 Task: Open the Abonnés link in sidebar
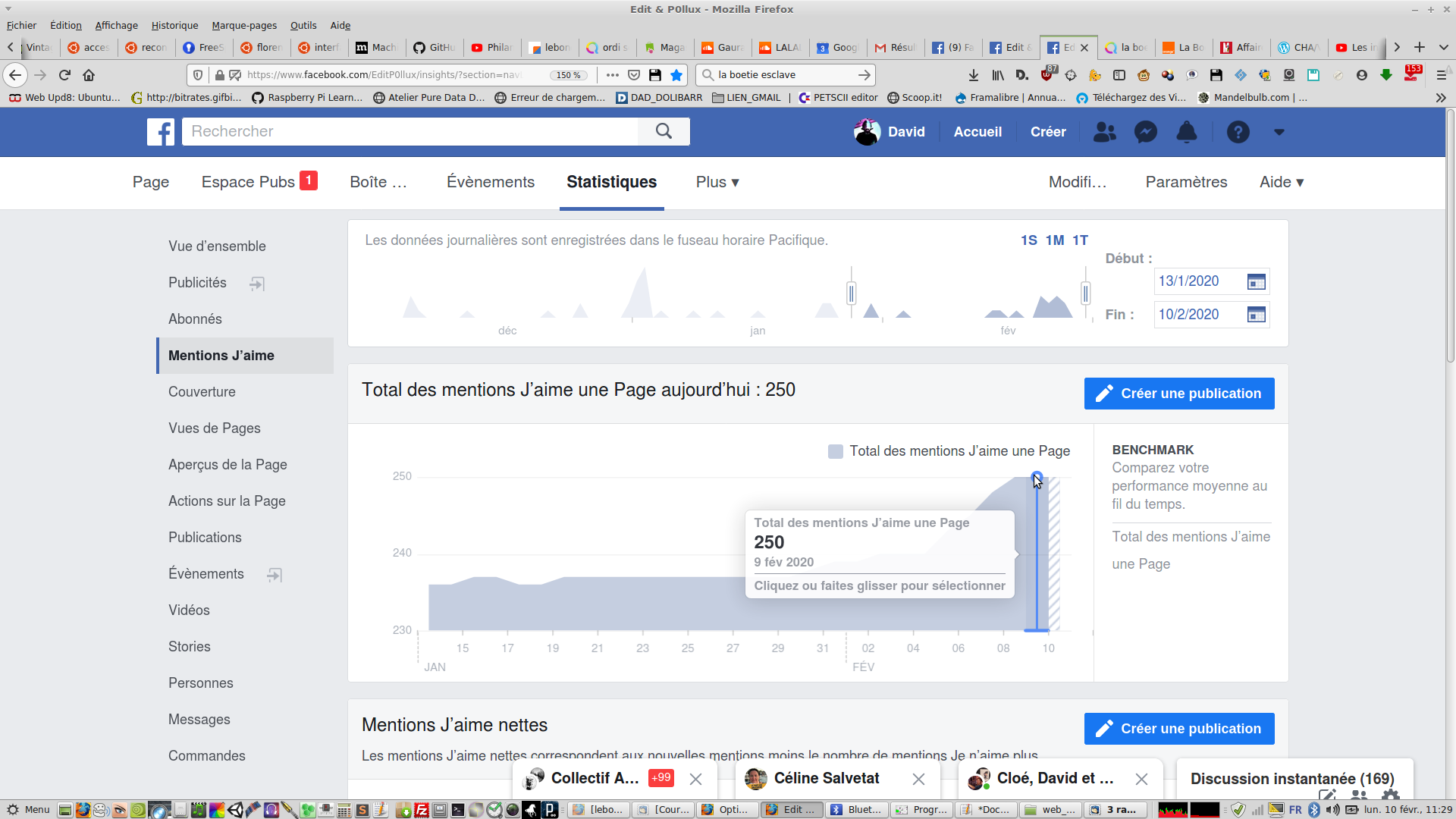[x=195, y=319]
